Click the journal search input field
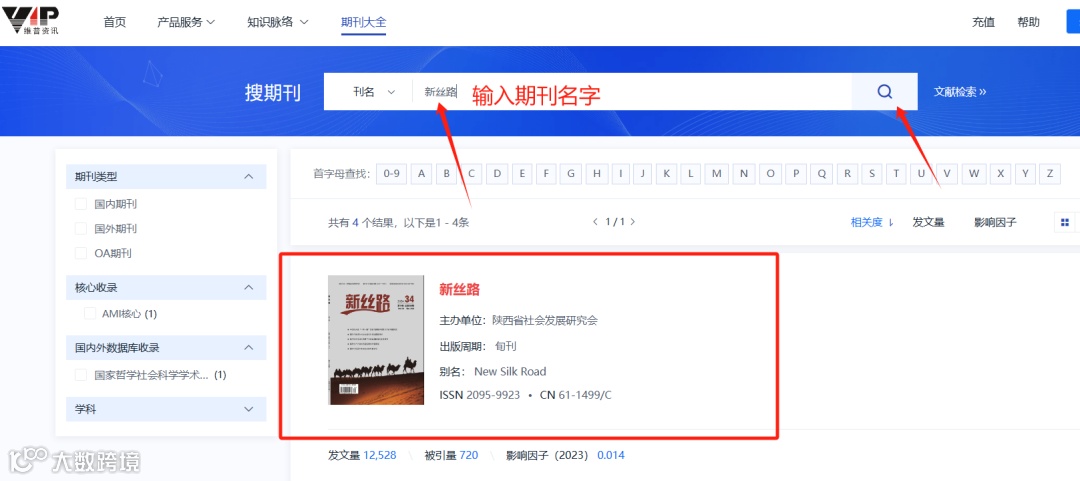Image resolution: width=1080 pixels, height=481 pixels. 632,92
